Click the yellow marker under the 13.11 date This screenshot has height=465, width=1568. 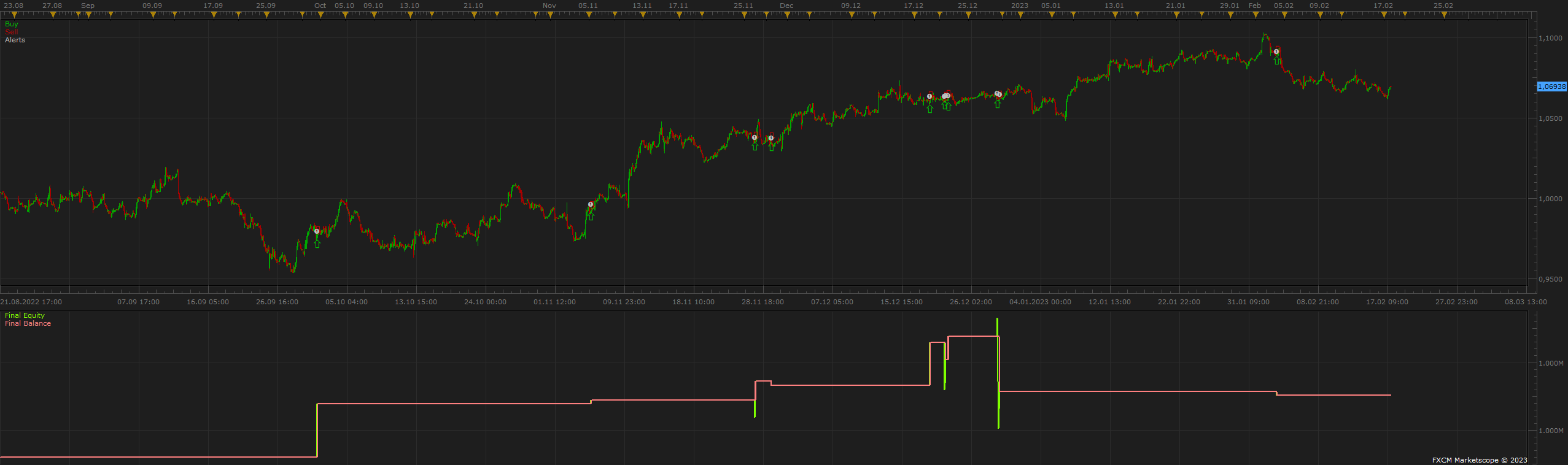[642, 15]
